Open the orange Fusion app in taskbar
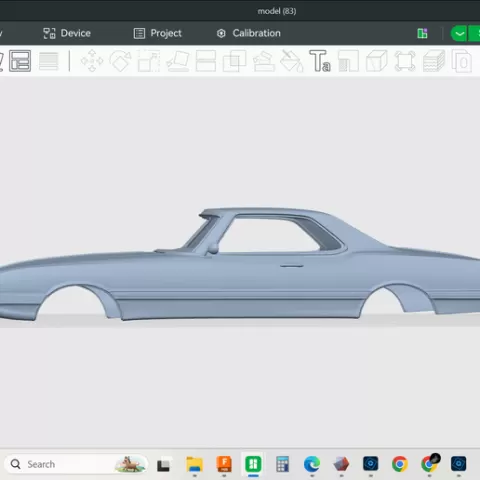The width and height of the screenshot is (480, 480). [224, 464]
